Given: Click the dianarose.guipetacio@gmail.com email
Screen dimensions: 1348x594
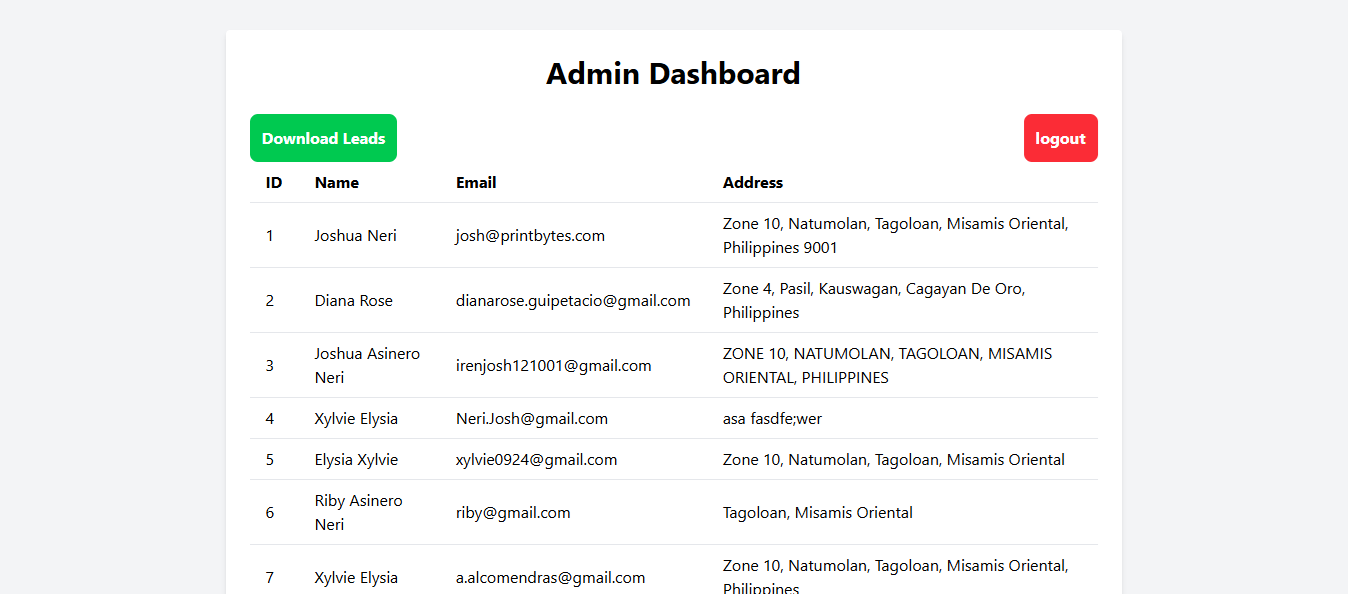Looking at the screenshot, I should coord(573,301).
